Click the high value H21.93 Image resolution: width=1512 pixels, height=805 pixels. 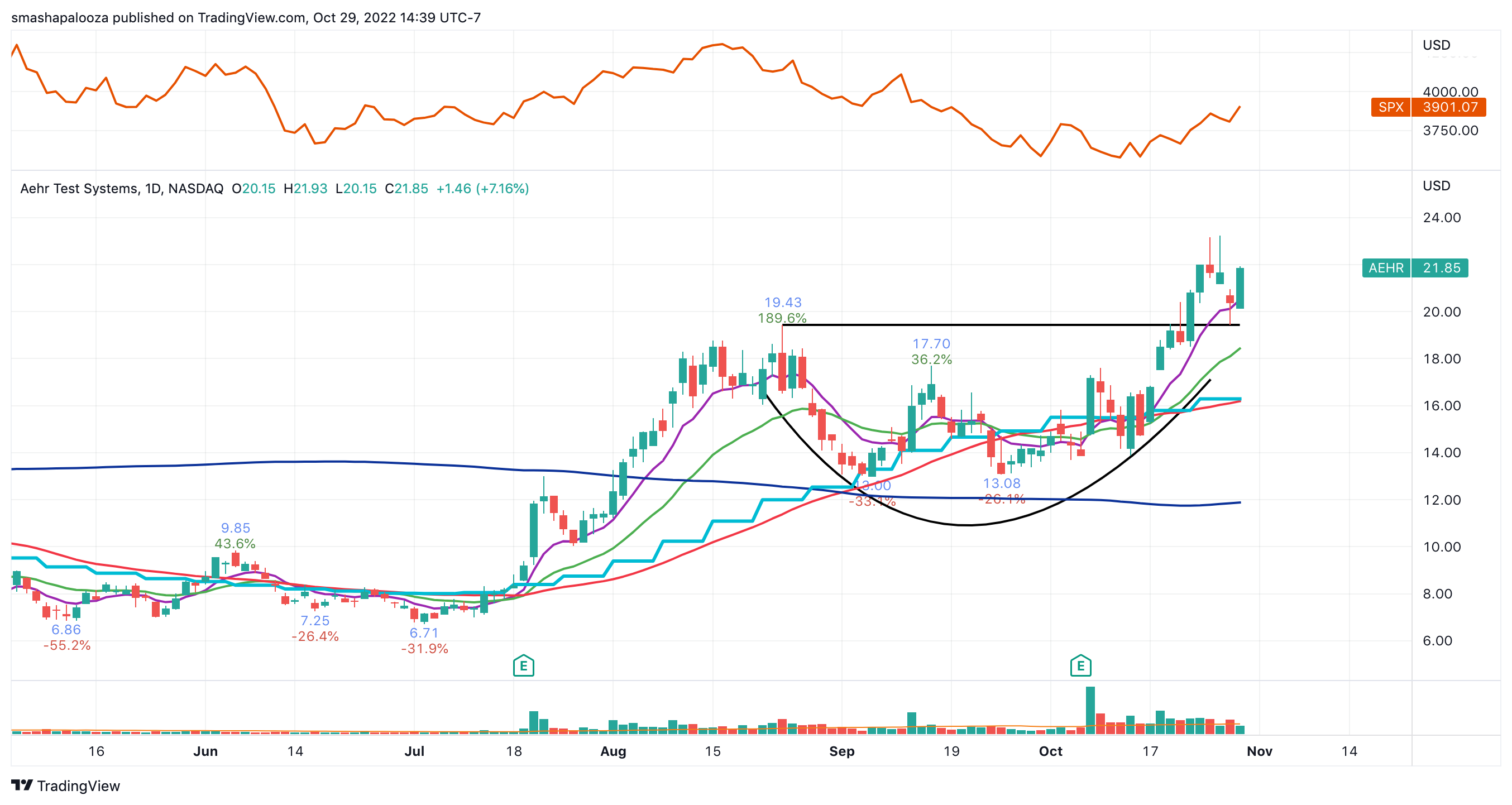pyautogui.click(x=305, y=188)
